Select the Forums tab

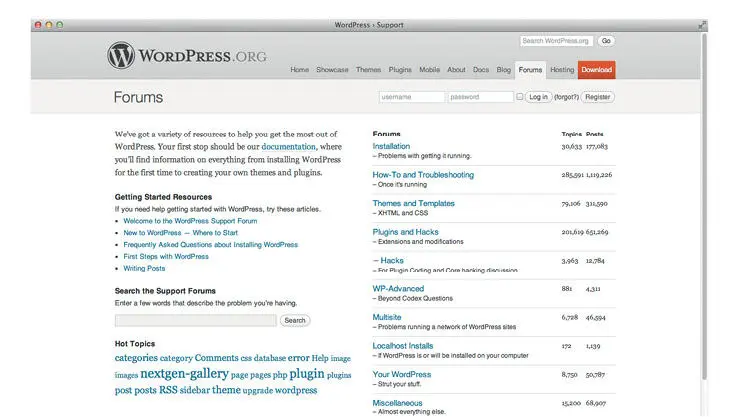[x=530, y=70]
